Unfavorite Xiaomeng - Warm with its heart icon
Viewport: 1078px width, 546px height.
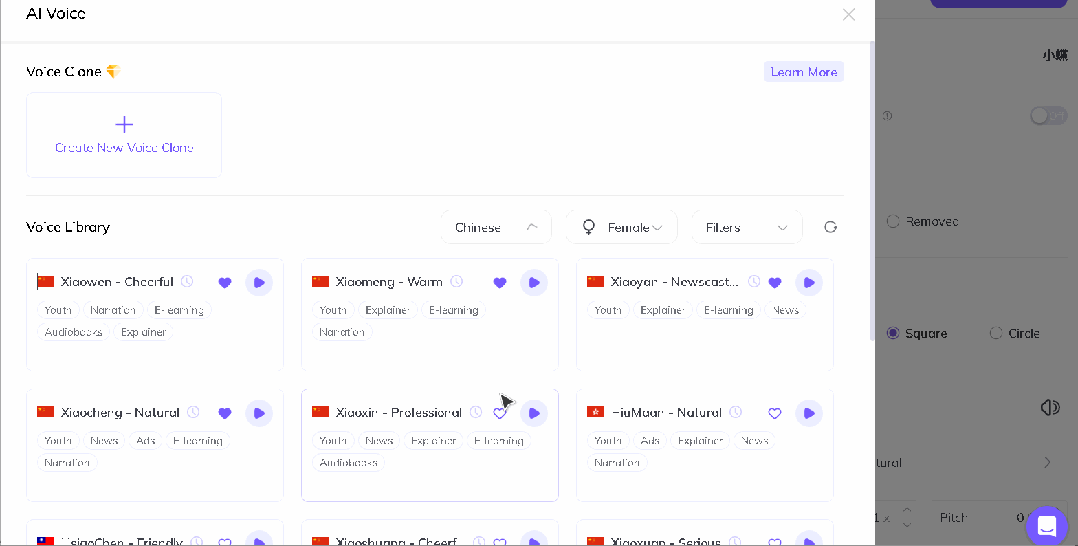pyautogui.click(x=500, y=283)
